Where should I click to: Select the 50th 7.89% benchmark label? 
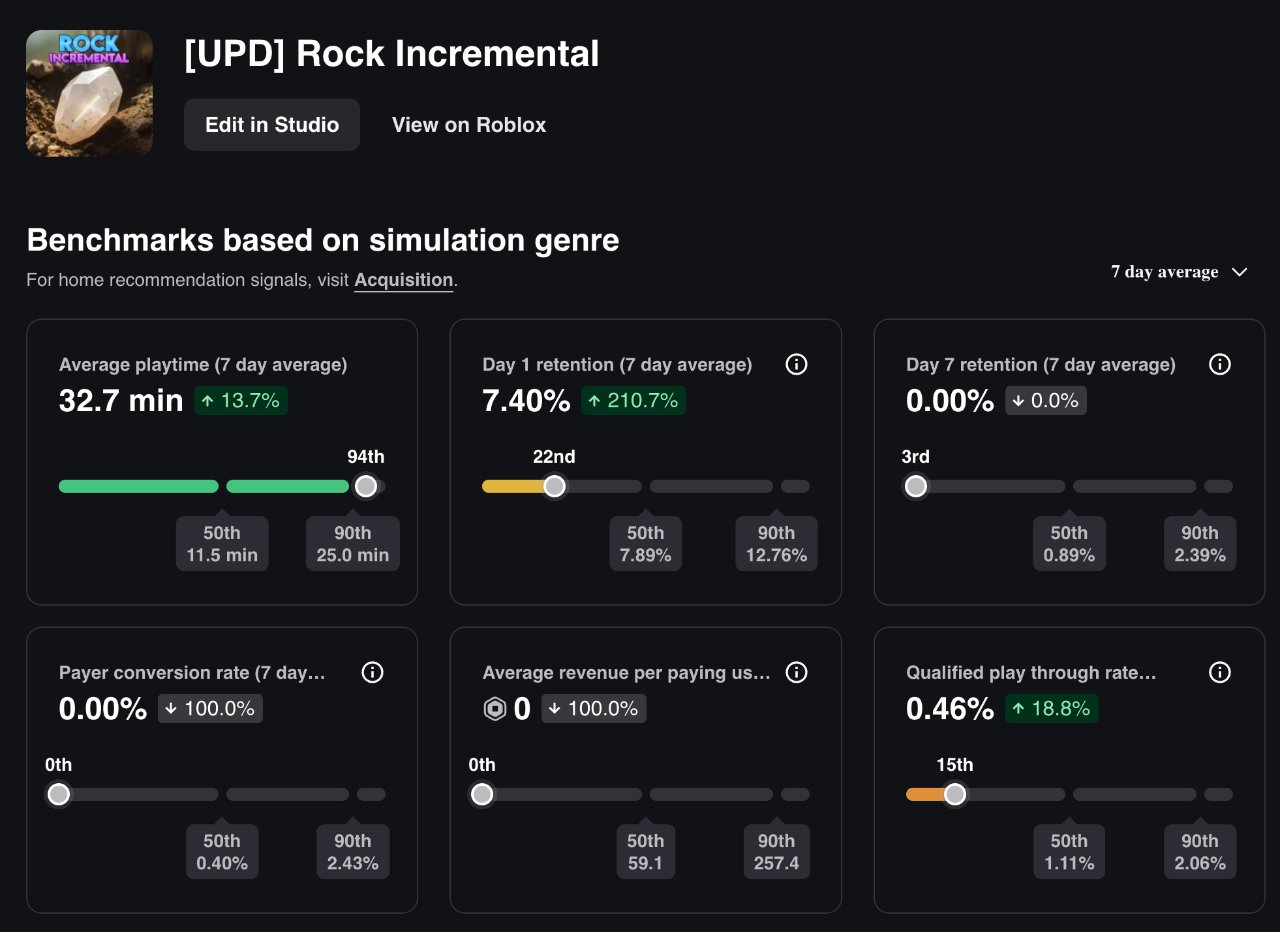(x=646, y=544)
